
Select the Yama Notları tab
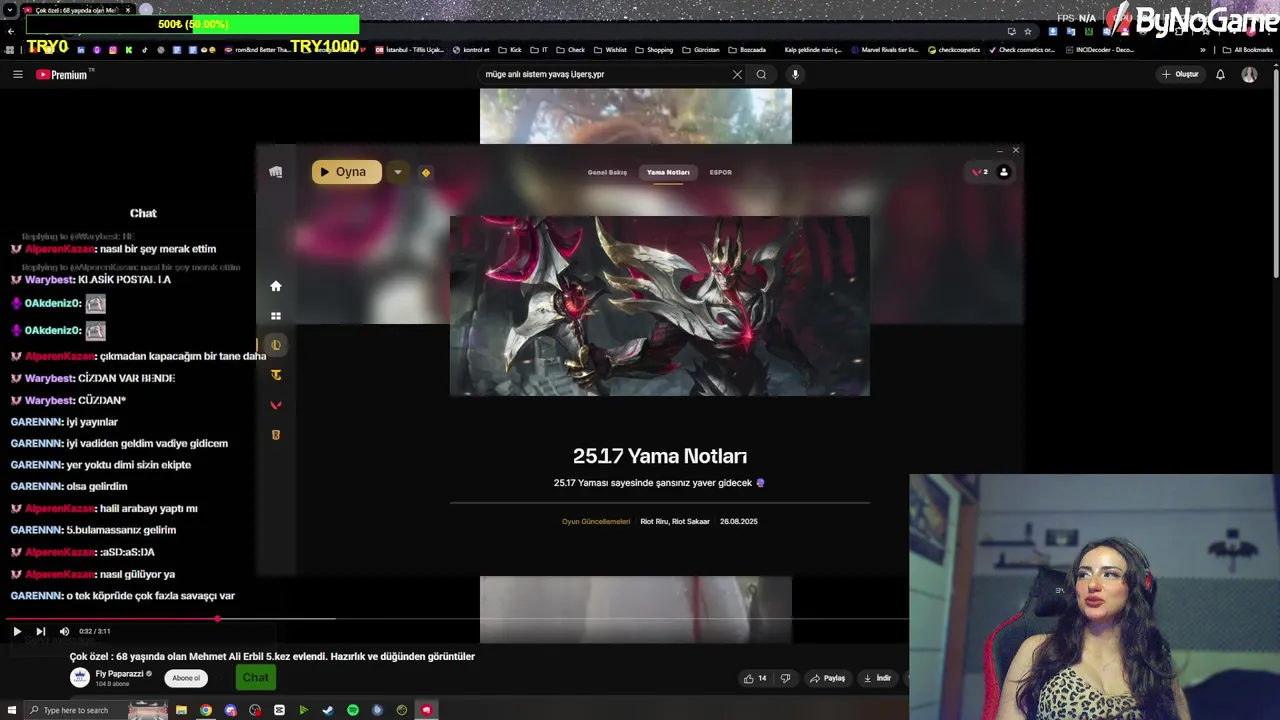pyautogui.click(x=668, y=172)
